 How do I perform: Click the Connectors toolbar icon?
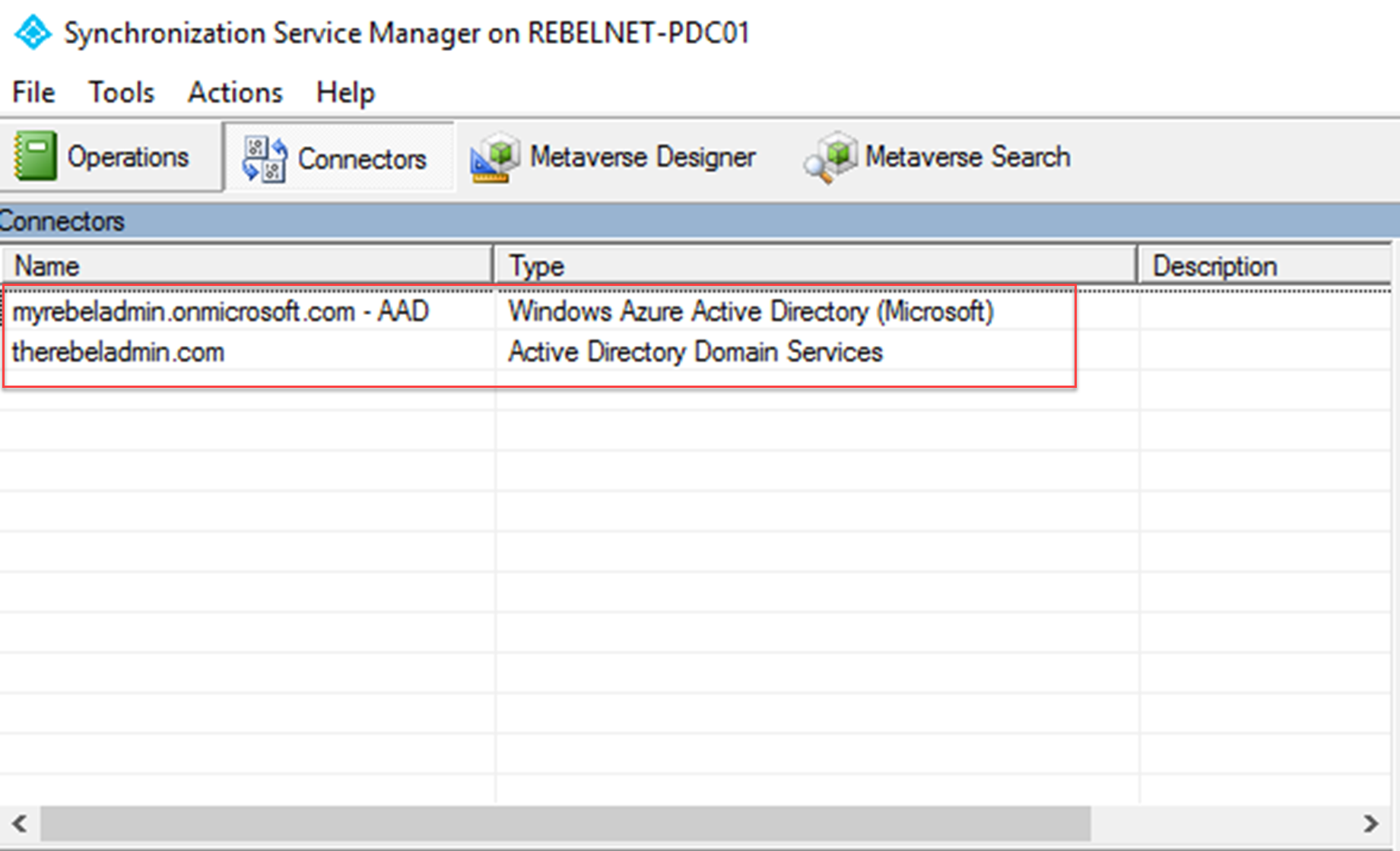coord(264,159)
